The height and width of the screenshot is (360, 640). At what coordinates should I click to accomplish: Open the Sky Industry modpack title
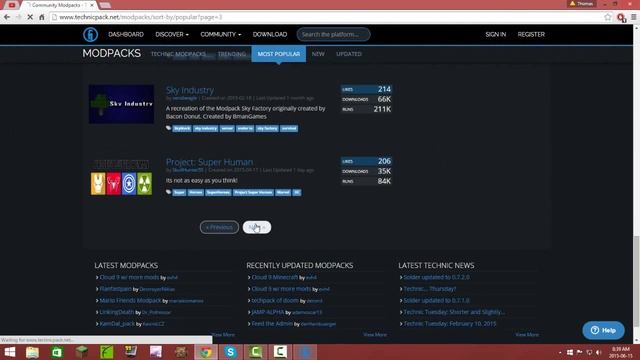(x=190, y=90)
